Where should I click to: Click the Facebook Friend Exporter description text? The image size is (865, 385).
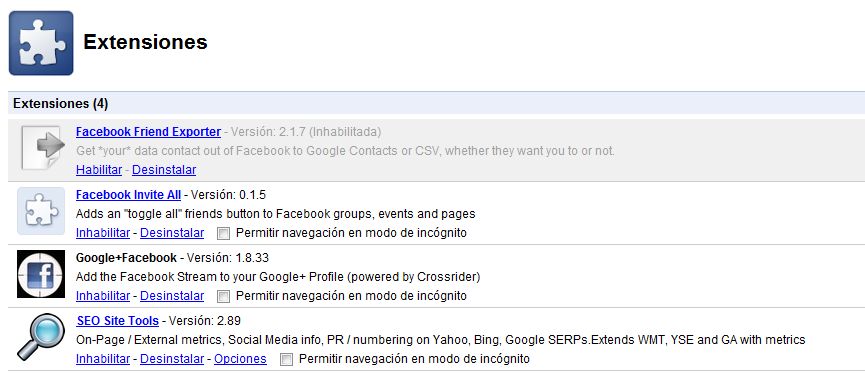(345, 151)
